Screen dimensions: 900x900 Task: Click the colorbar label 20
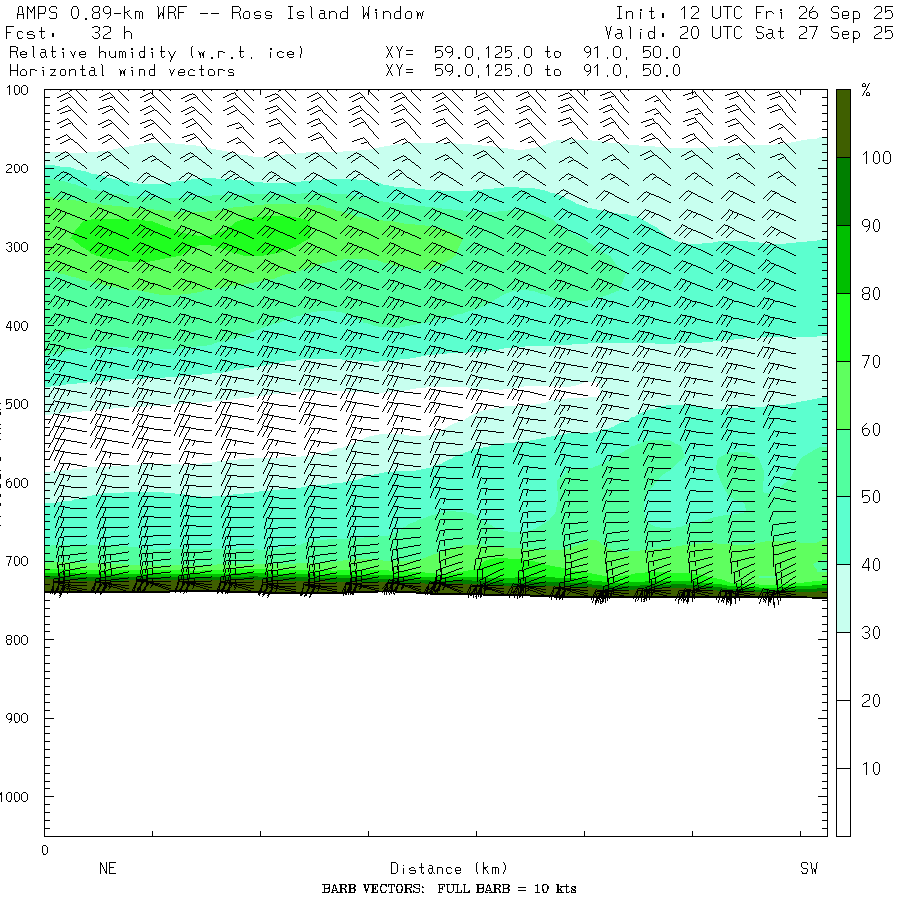point(871,700)
